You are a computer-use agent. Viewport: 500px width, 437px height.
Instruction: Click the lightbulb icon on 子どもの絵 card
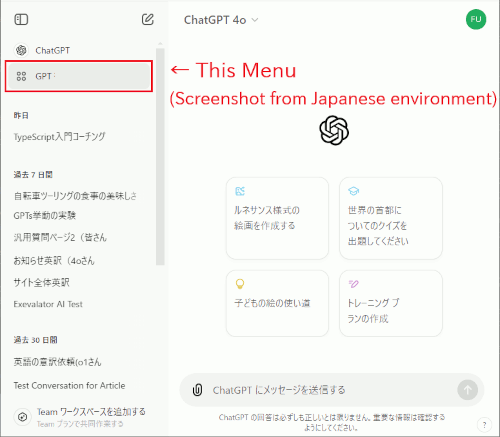[x=240, y=284]
